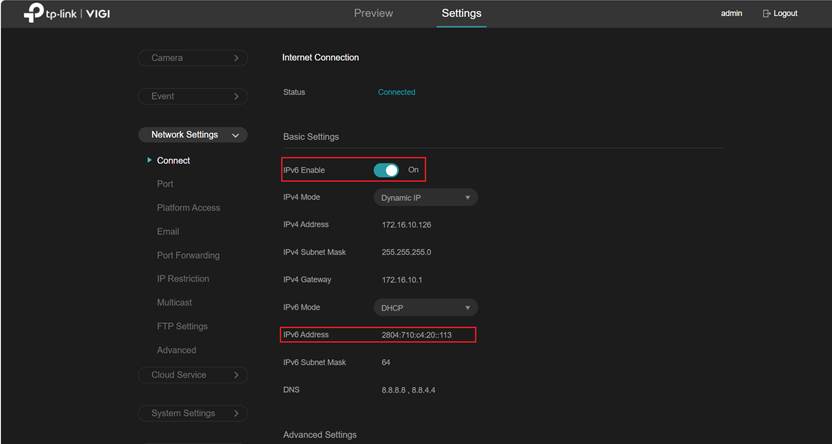Select Connect in the network menu
This screenshot has height=444, width=832.
point(174,160)
